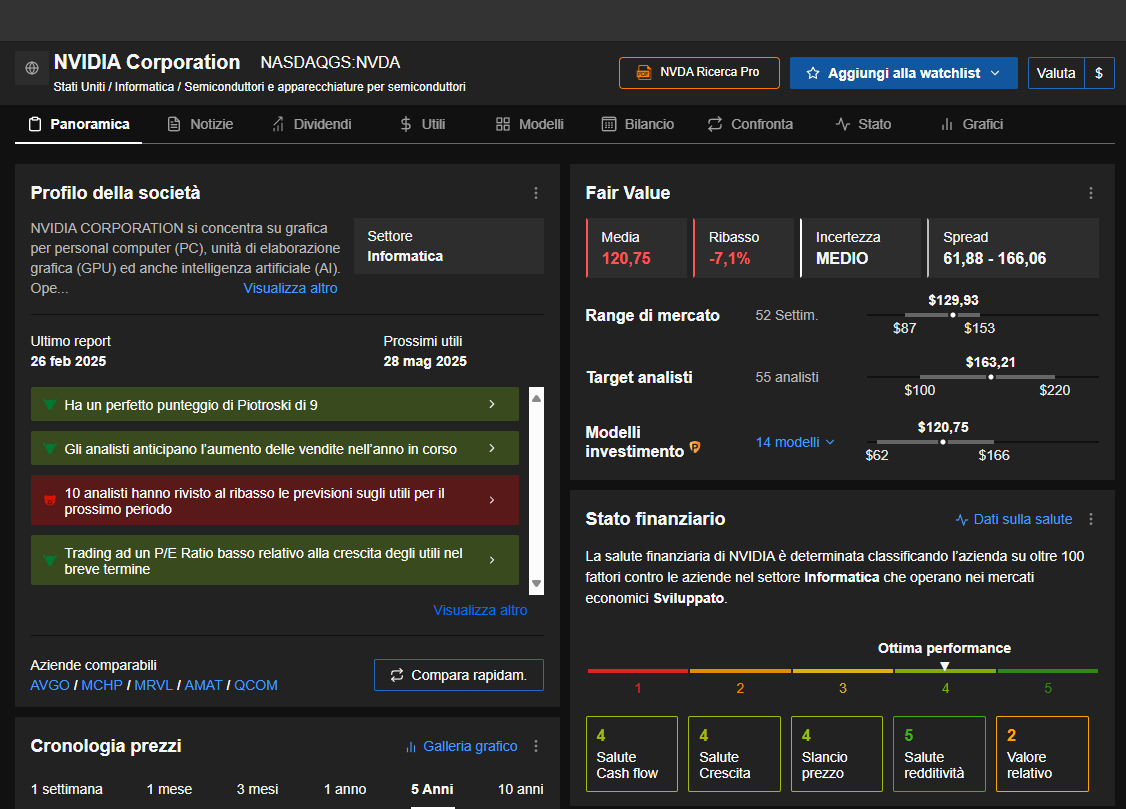Viewport: 1126px width, 809px height.
Task: Click the swap arrows icon on Compara rapidam.
Action: pos(396,675)
